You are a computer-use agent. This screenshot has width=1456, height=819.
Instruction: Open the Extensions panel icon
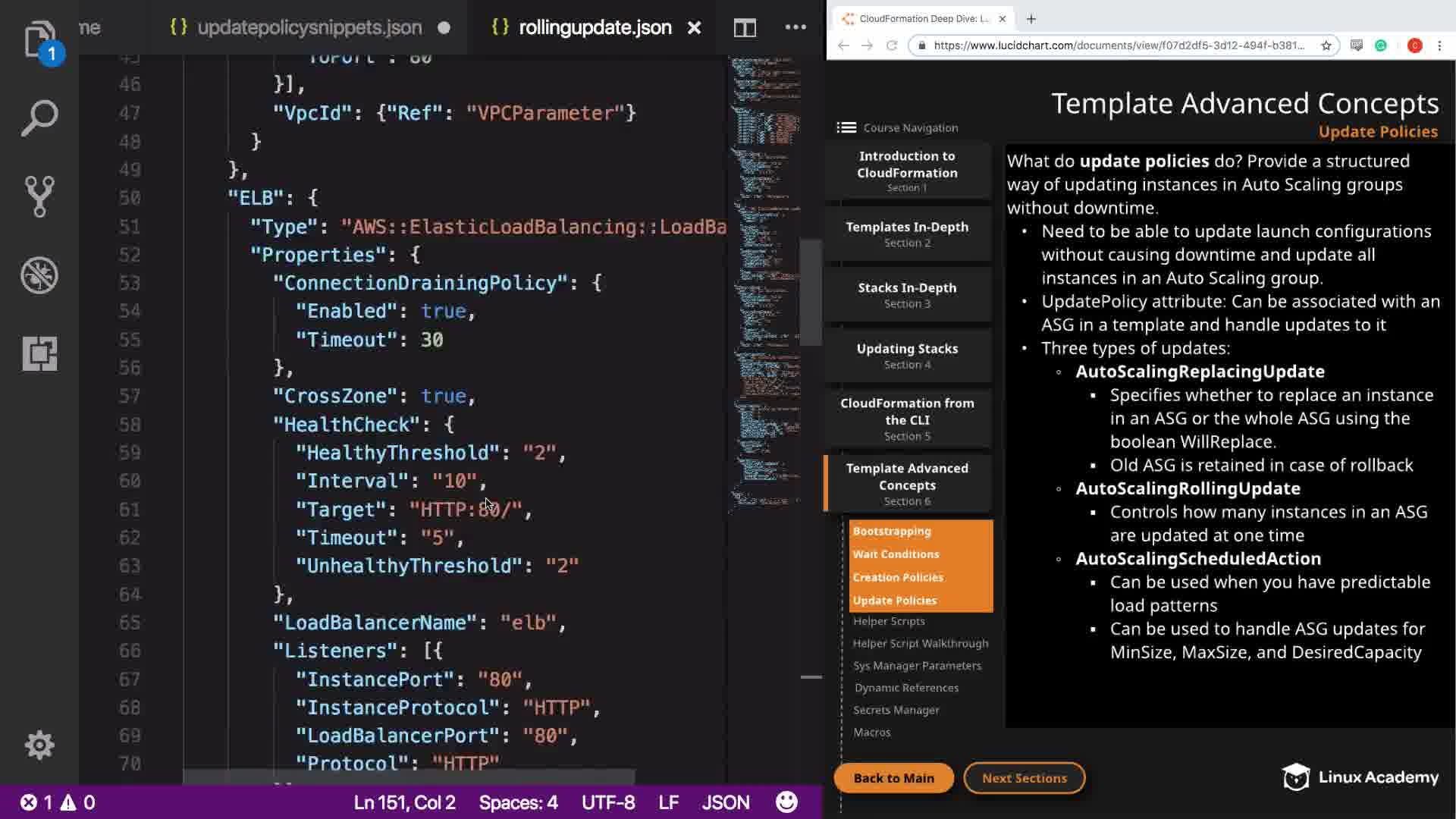(x=39, y=353)
